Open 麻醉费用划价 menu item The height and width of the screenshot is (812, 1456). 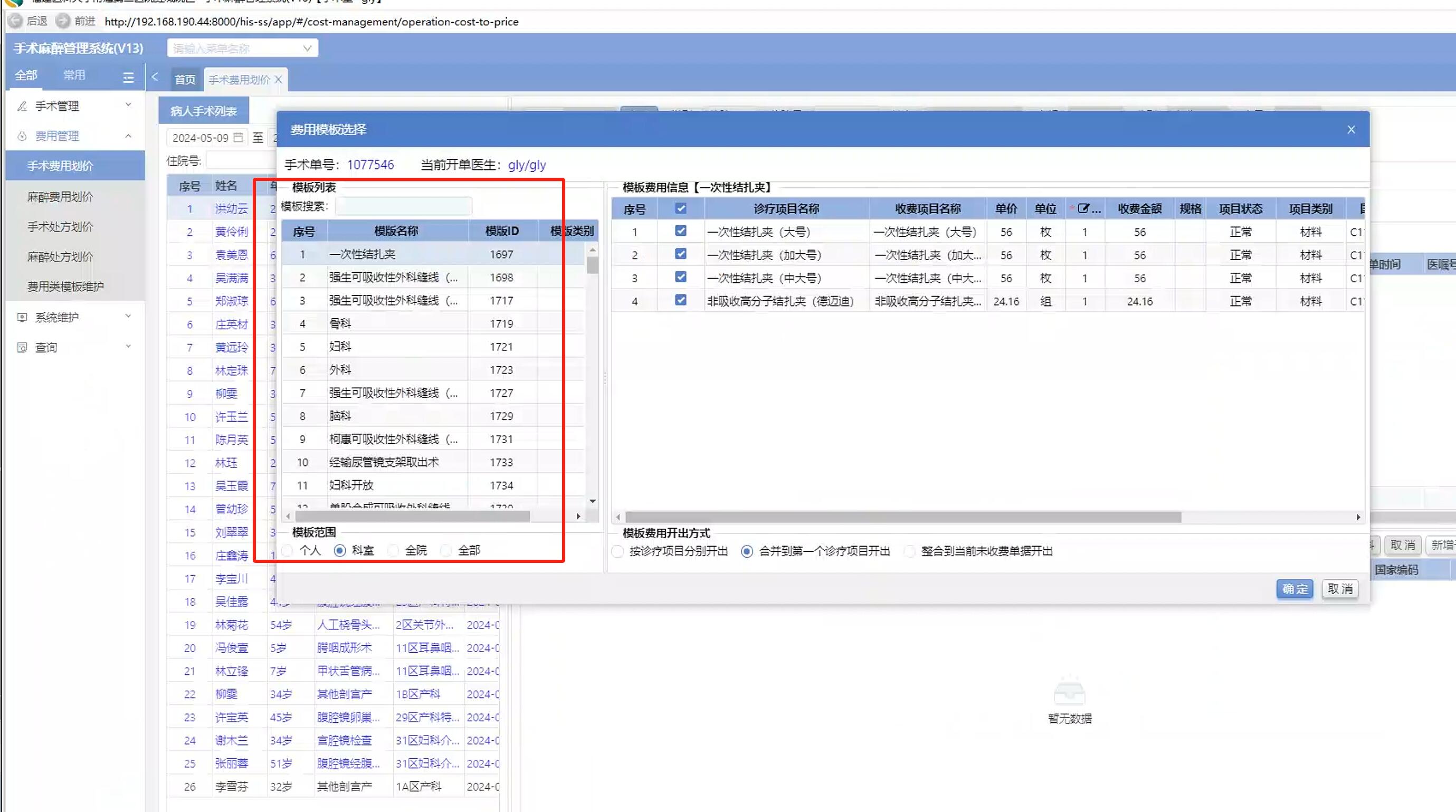pyautogui.click(x=61, y=197)
